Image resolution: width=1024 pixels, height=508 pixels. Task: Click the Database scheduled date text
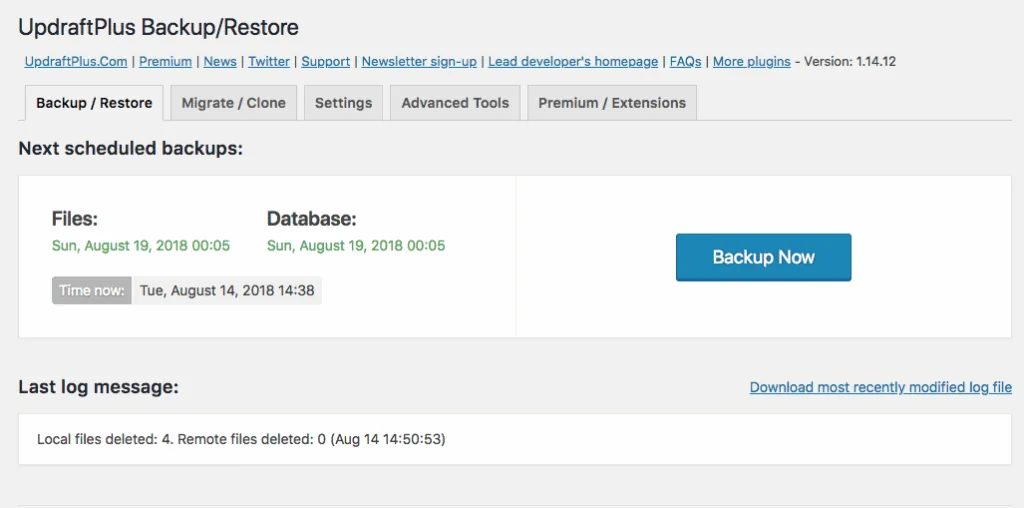click(356, 246)
